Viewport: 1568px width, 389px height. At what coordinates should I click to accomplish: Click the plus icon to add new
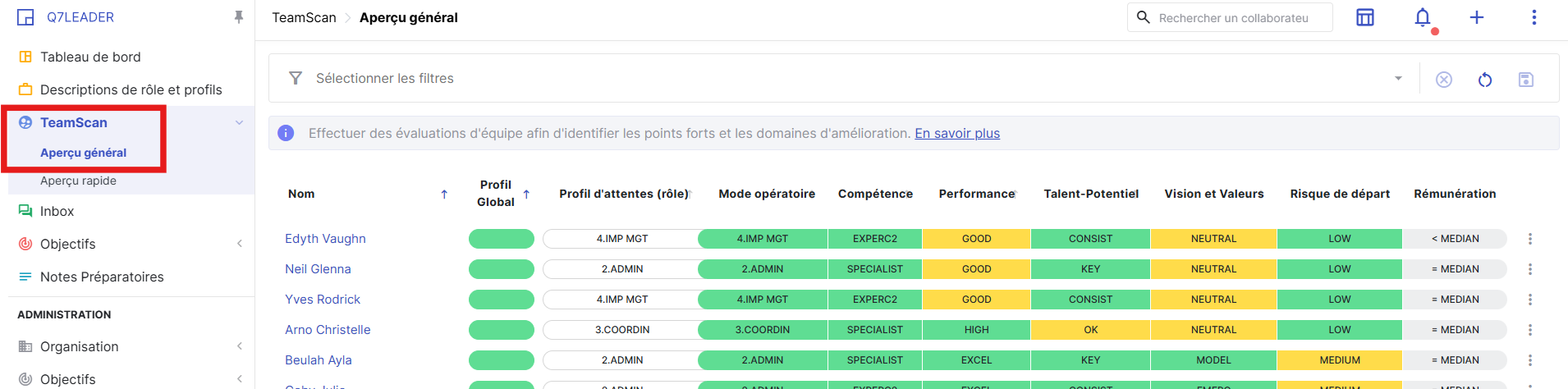pos(1476,17)
